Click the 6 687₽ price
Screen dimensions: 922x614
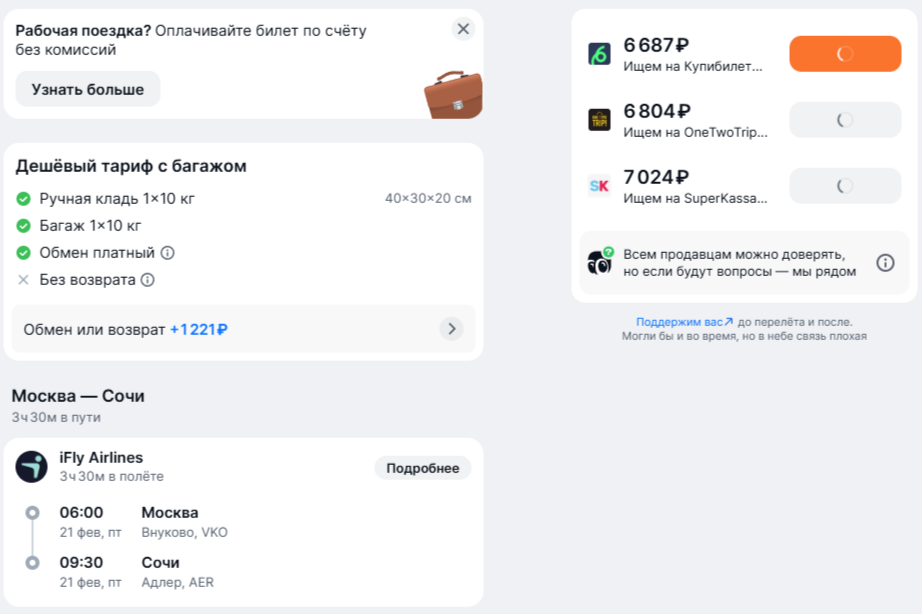pos(656,45)
